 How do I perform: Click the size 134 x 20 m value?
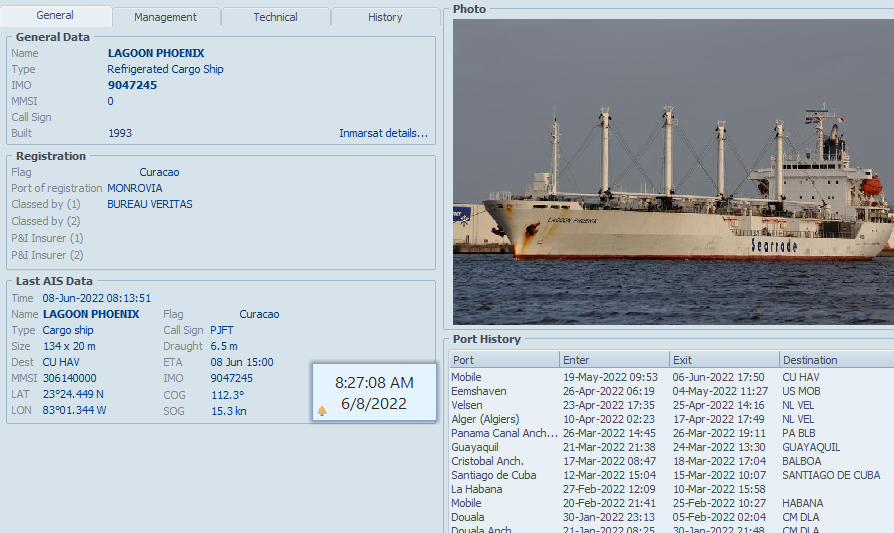[69, 346]
